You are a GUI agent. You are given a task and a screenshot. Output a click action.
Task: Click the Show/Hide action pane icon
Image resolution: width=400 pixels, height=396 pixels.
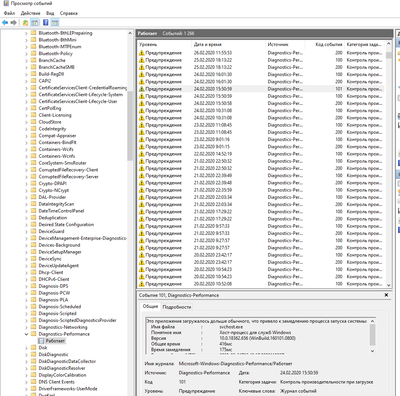tap(55, 23)
